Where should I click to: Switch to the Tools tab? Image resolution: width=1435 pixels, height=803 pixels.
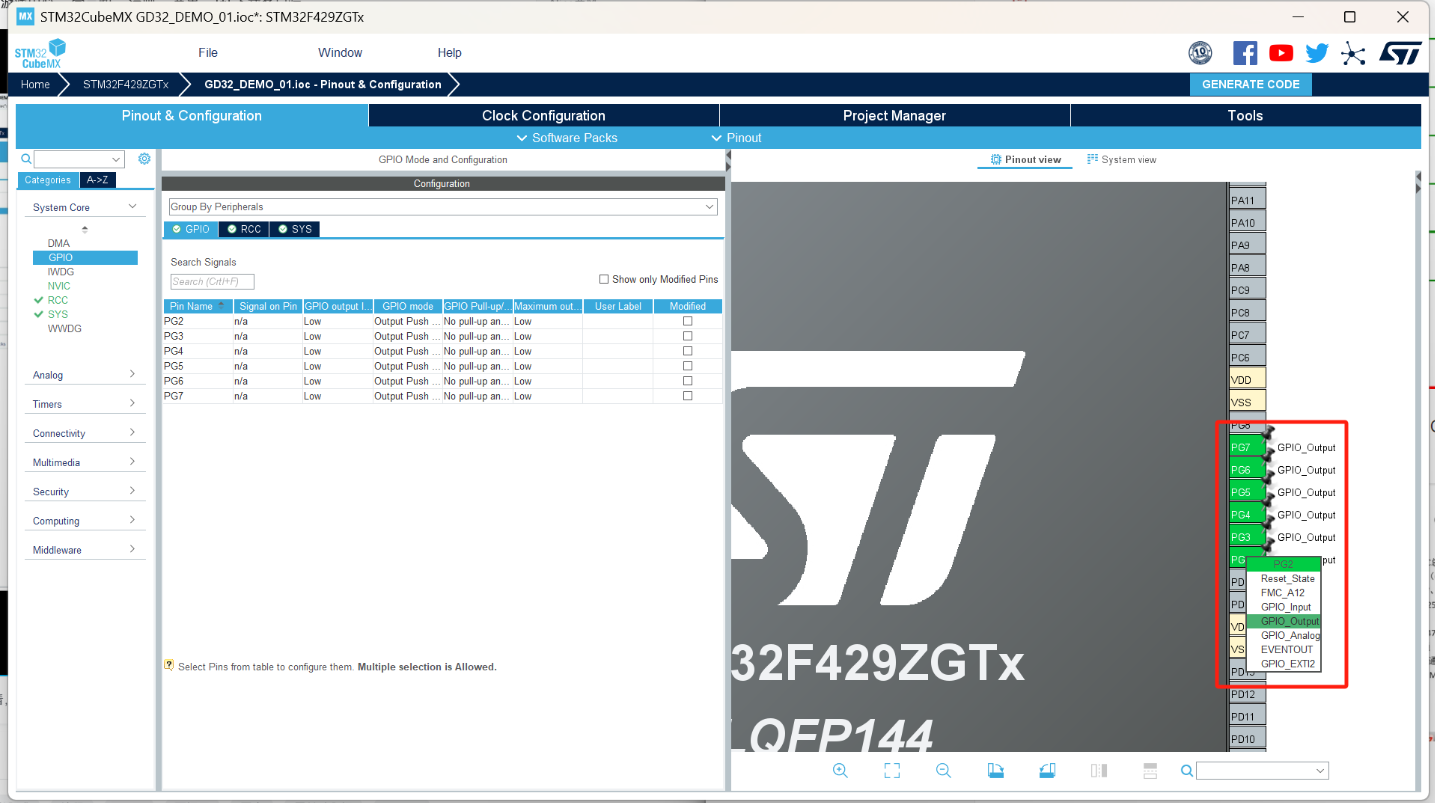(1245, 116)
